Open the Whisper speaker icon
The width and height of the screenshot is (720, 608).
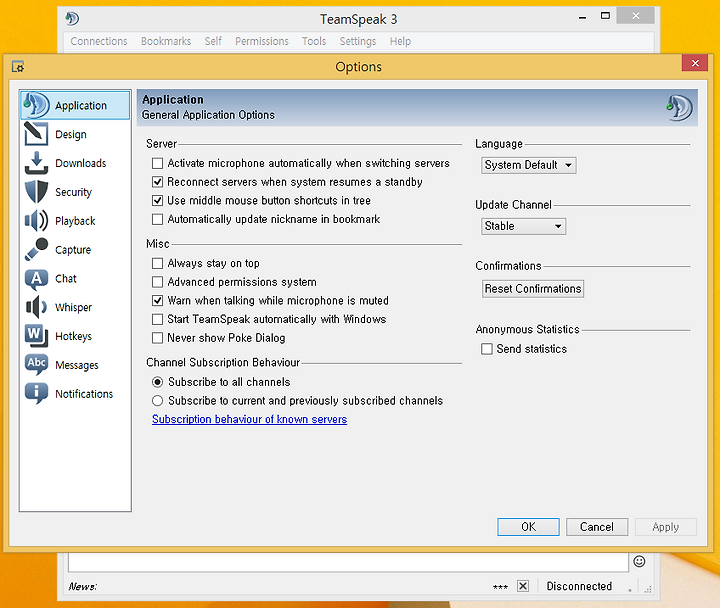click(x=36, y=307)
